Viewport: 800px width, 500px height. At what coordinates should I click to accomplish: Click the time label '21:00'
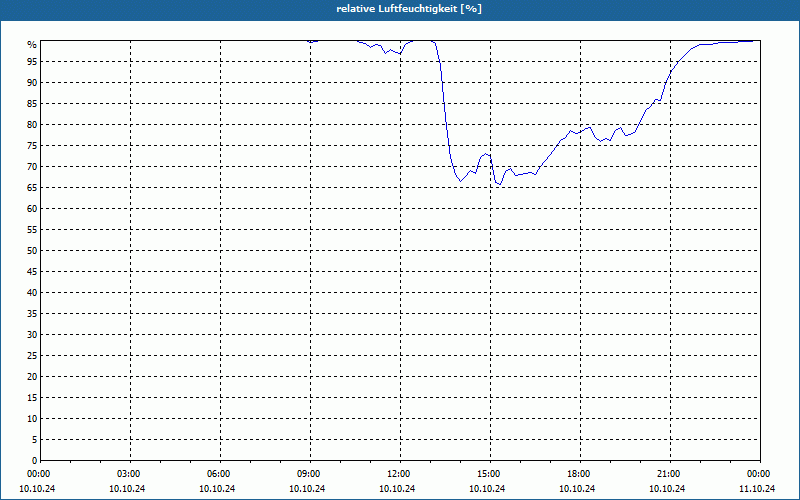pos(670,474)
